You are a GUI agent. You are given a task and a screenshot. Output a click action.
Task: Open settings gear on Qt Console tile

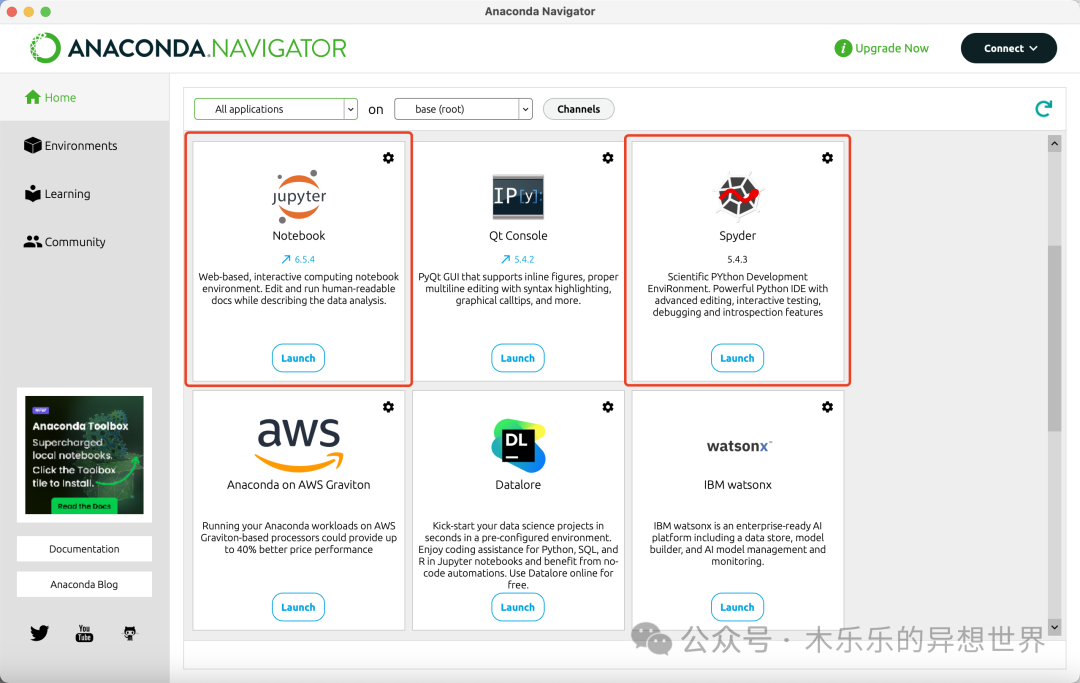[608, 158]
